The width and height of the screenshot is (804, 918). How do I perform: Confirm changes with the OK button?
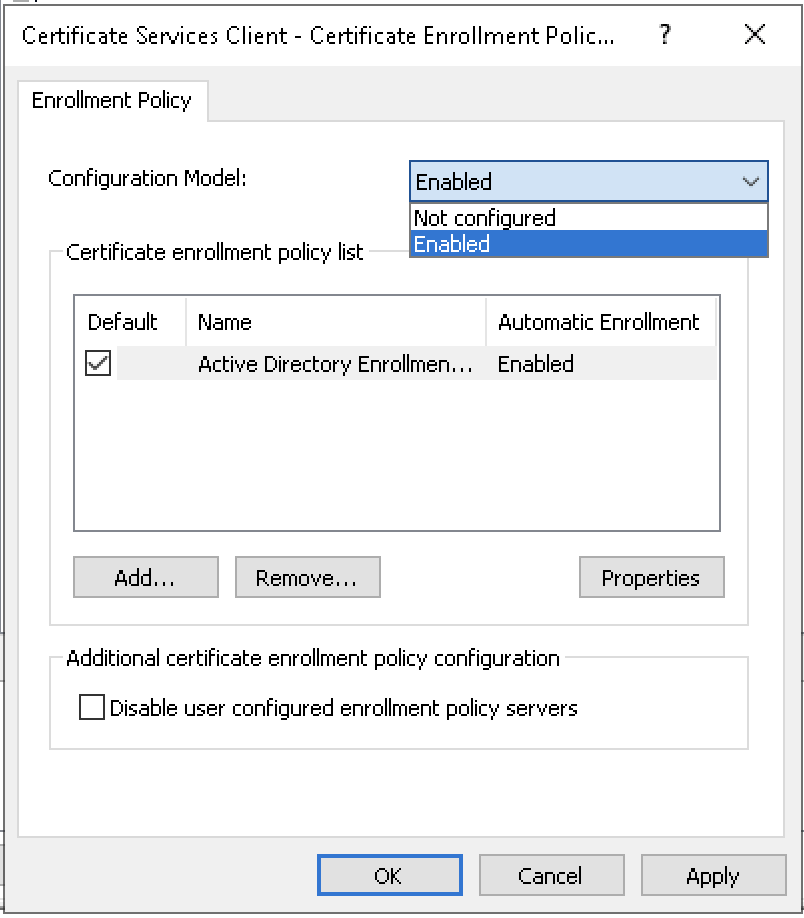(389, 876)
